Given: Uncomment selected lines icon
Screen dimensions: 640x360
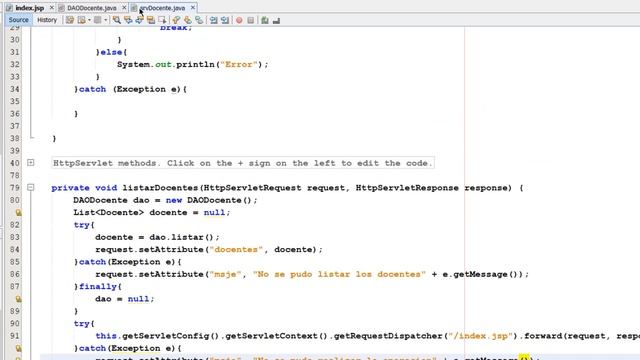Looking at the screenshot, I should click(x=276, y=20).
